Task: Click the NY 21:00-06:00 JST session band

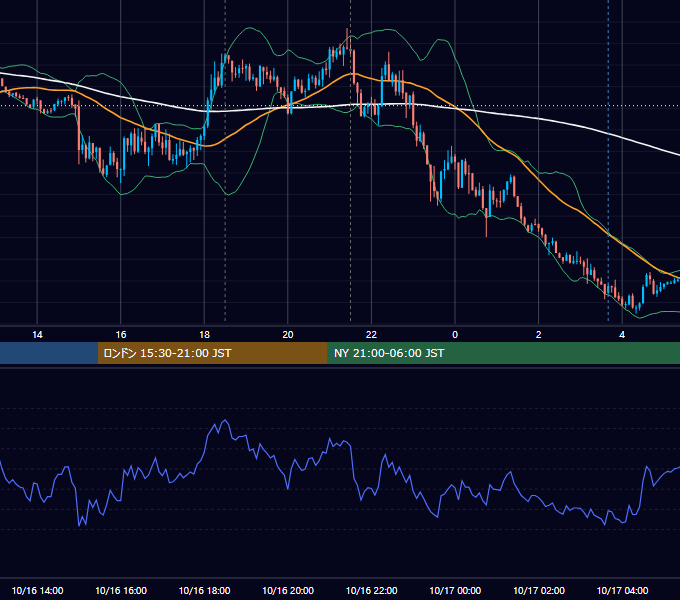Action: pos(503,353)
